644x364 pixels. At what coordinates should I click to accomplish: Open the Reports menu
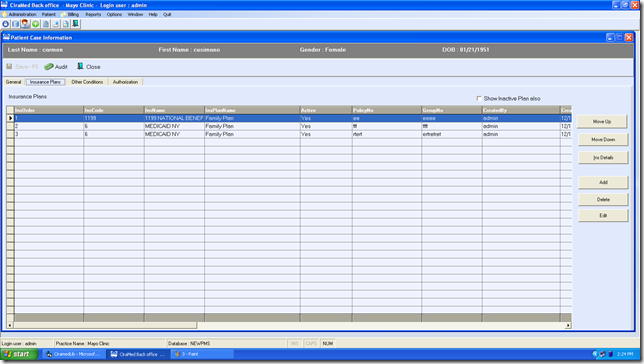pyautogui.click(x=93, y=14)
